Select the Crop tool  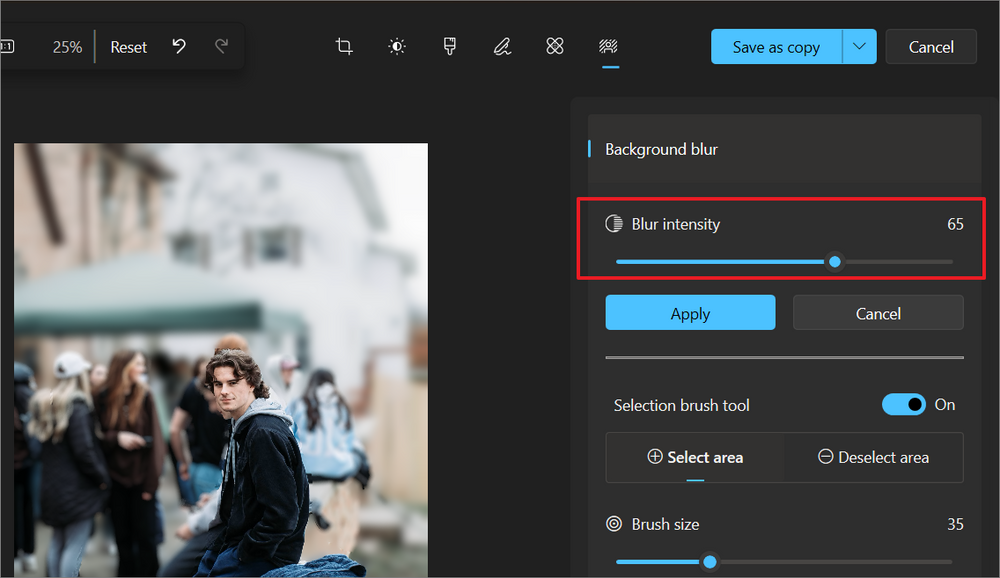click(344, 46)
